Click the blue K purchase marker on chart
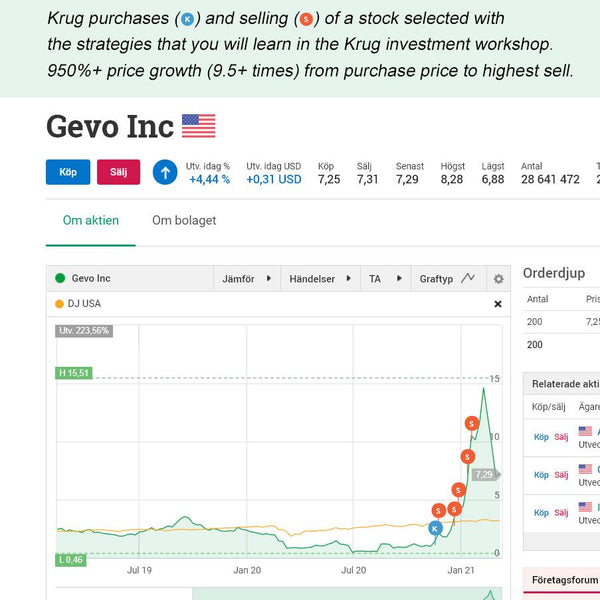This screenshot has width=600, height=600. 435,528
